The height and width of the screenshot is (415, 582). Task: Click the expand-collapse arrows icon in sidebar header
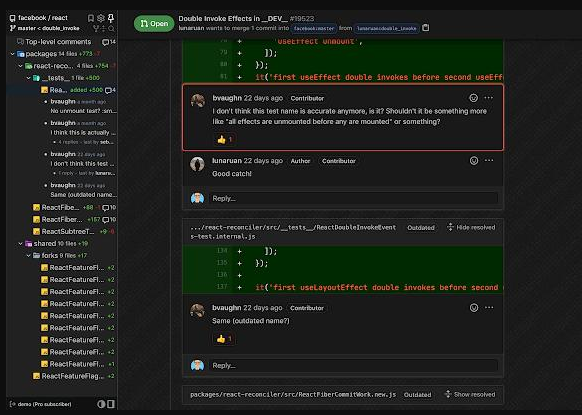pyautogui.click(x=104, y=28)
